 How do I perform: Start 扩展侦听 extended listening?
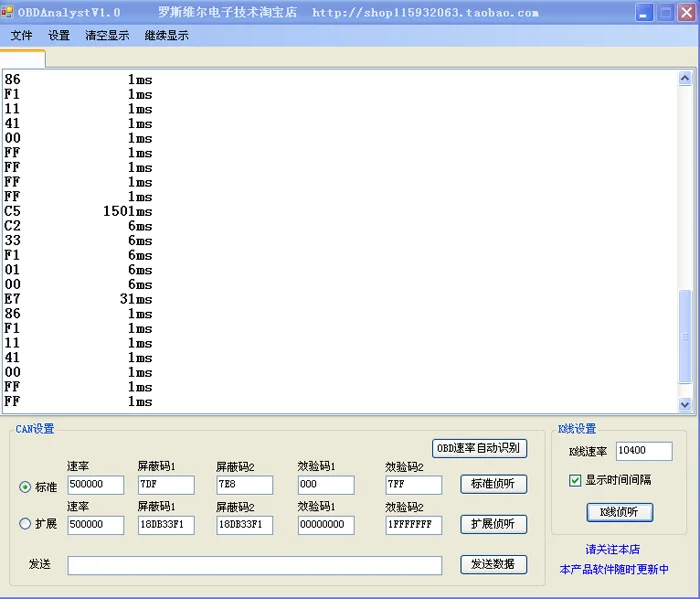[493, 524]
